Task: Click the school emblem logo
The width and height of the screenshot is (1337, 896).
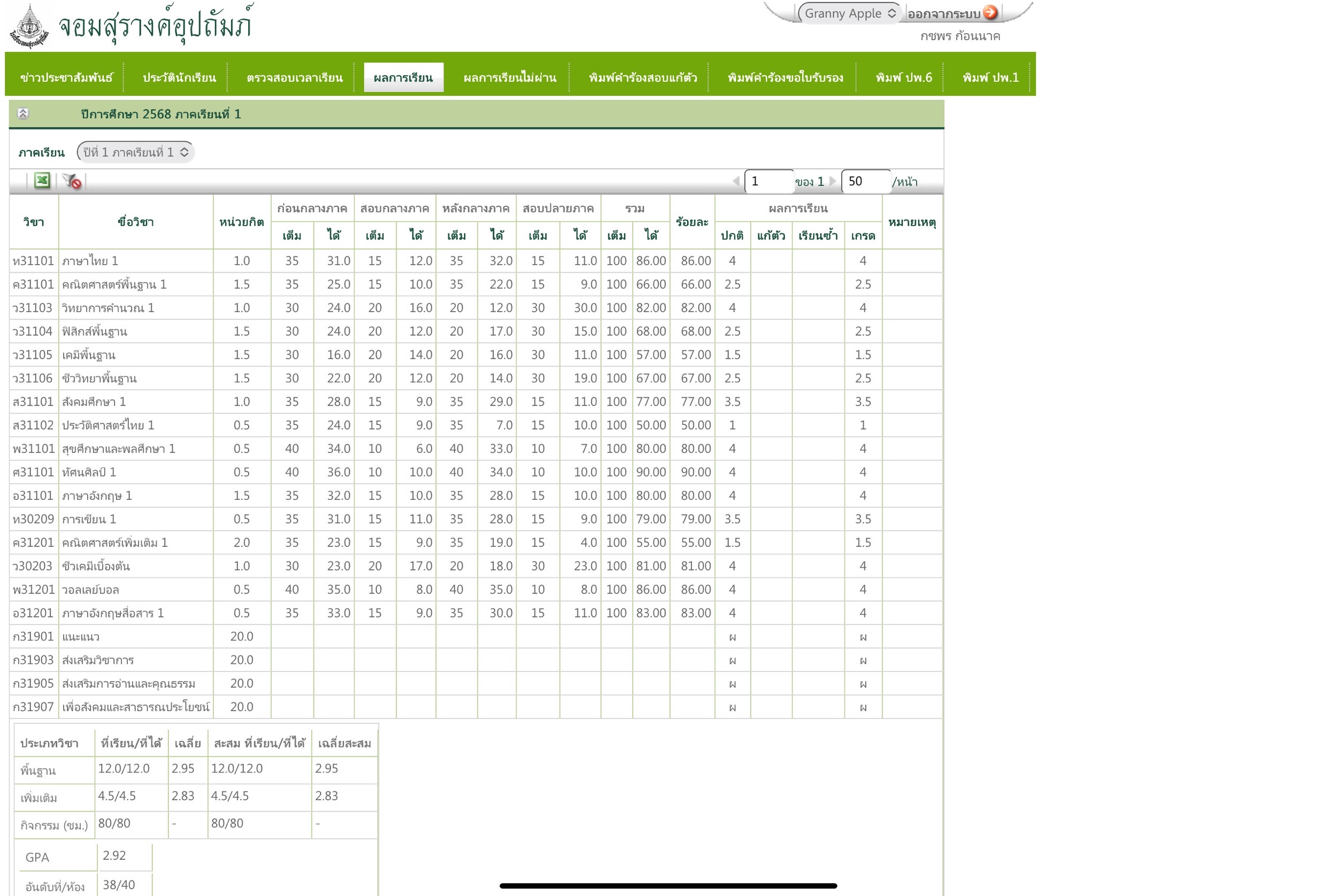Action: coord(29,26)
